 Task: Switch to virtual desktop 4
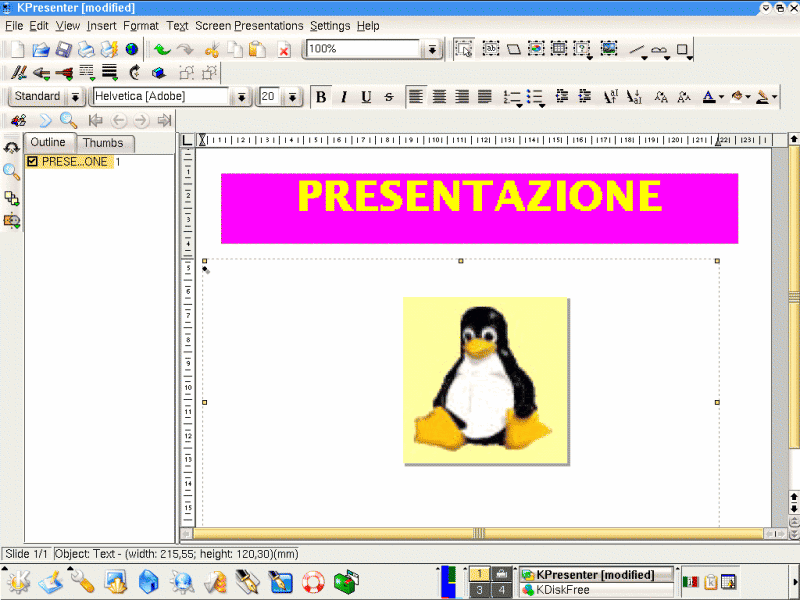(x=502, y=590)
